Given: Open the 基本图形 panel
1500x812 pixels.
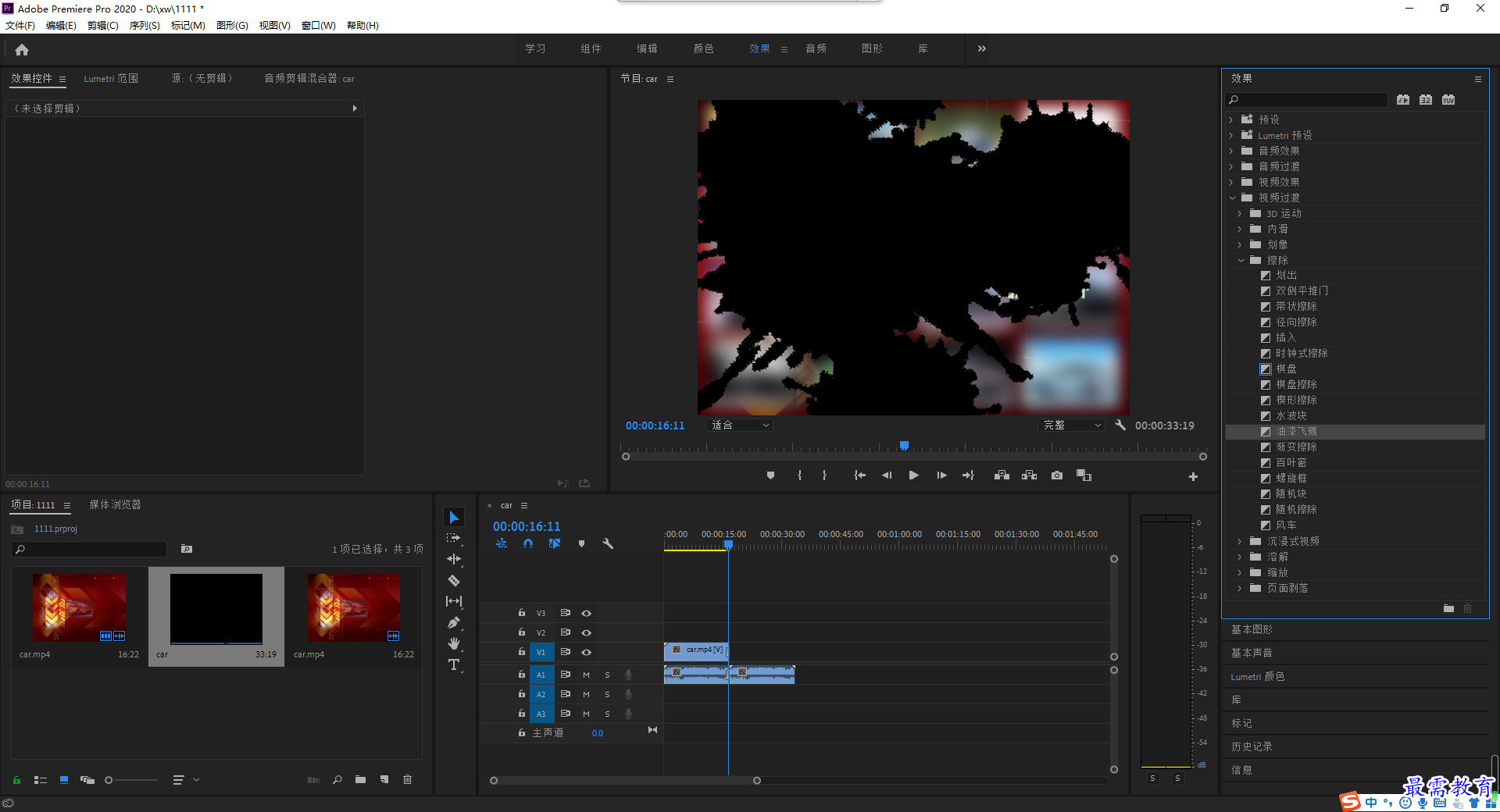Looking at the screenshot, I should [x=1252, y=629].
